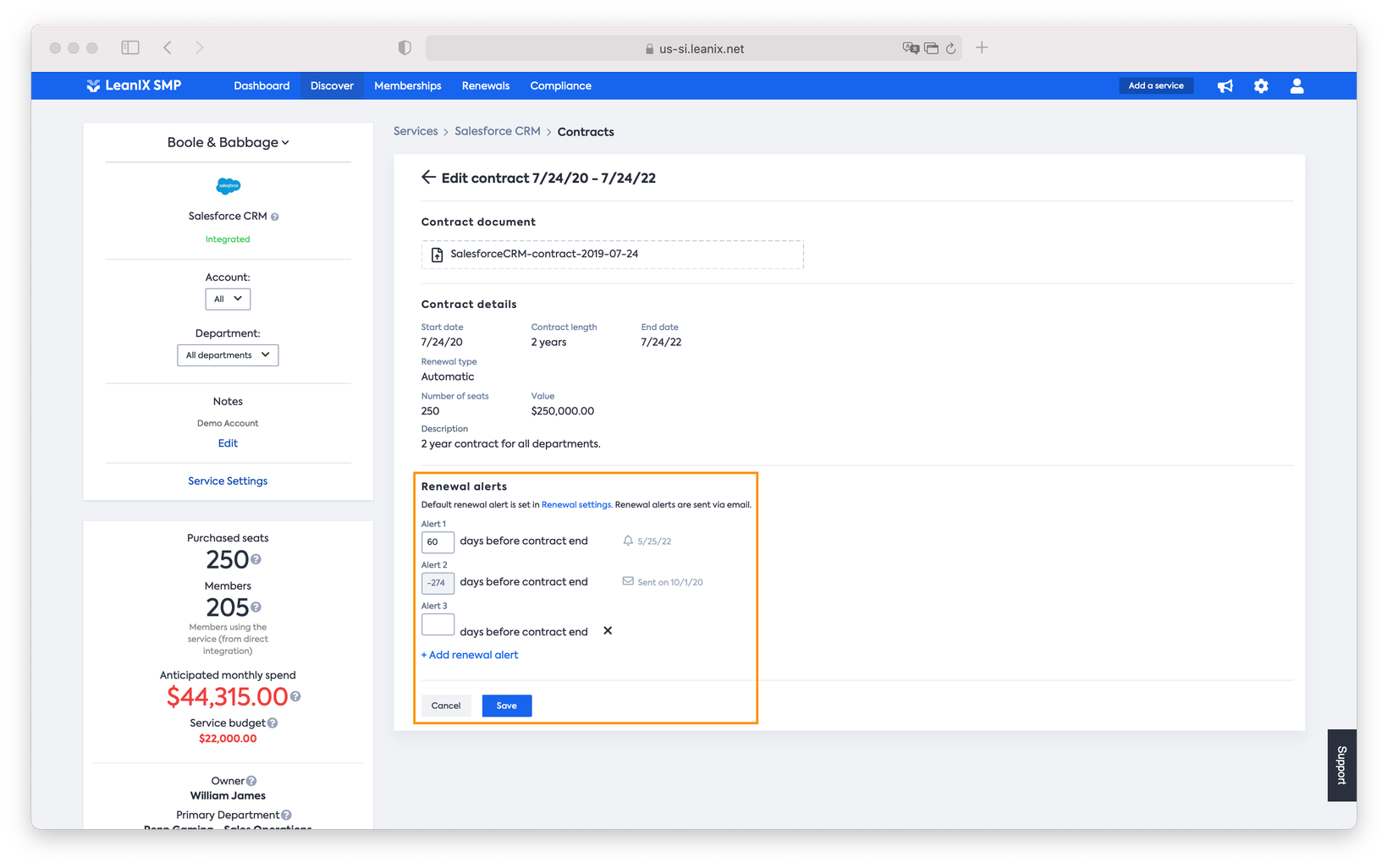This screenshot has width=1388, height=868.
Task: Click the Contracts breadcrumb text
Action: 586,132
